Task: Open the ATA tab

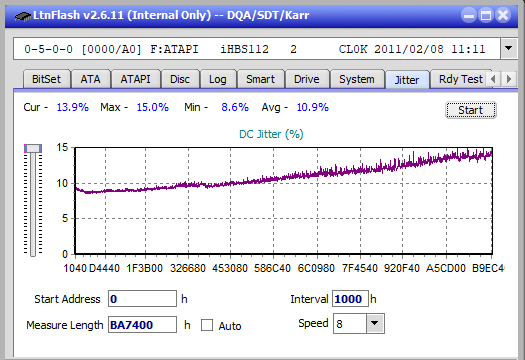Action: (x=90, y=79)
